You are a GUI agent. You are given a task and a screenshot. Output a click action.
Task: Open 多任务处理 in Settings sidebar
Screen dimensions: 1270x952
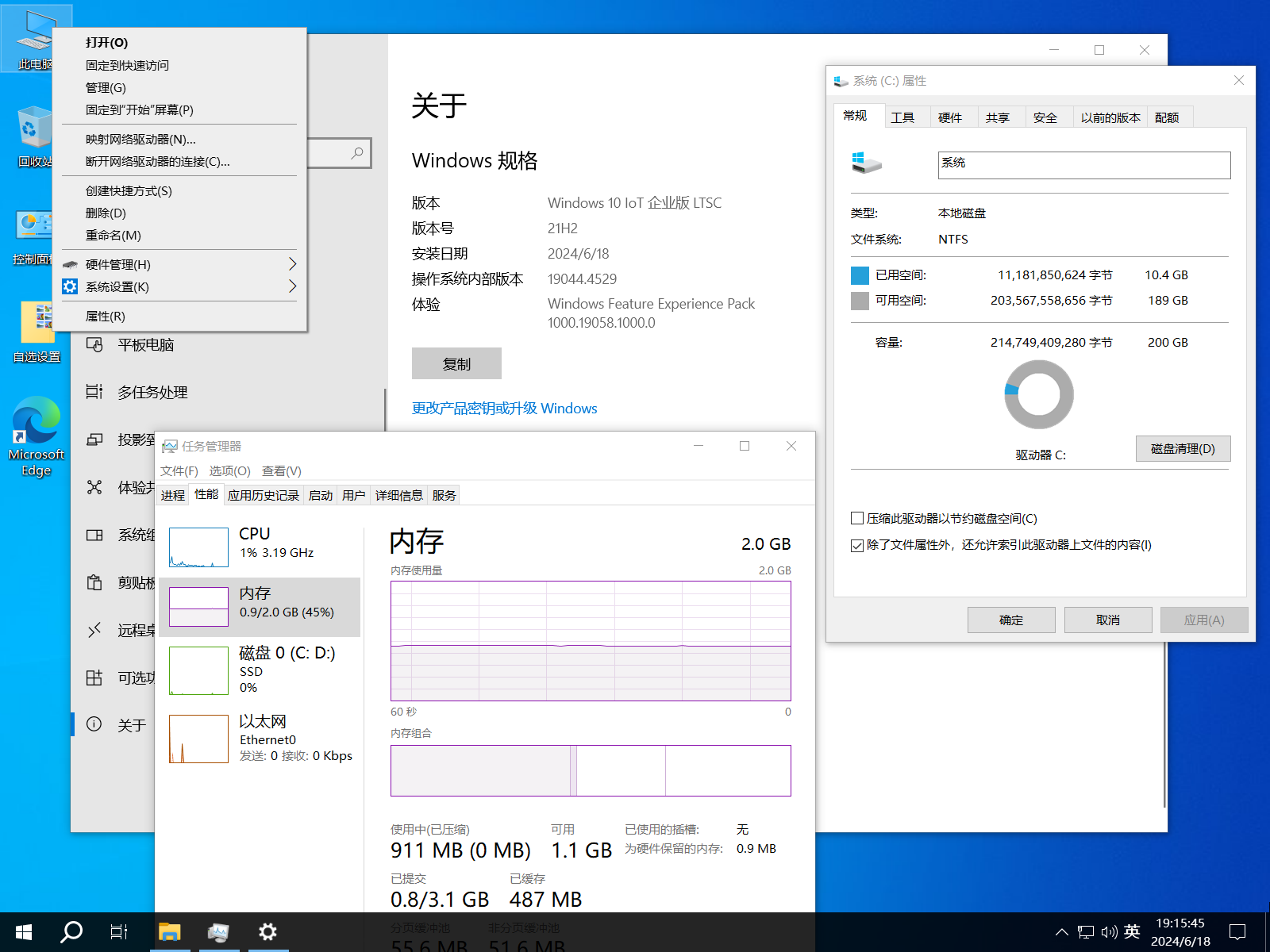152,392
